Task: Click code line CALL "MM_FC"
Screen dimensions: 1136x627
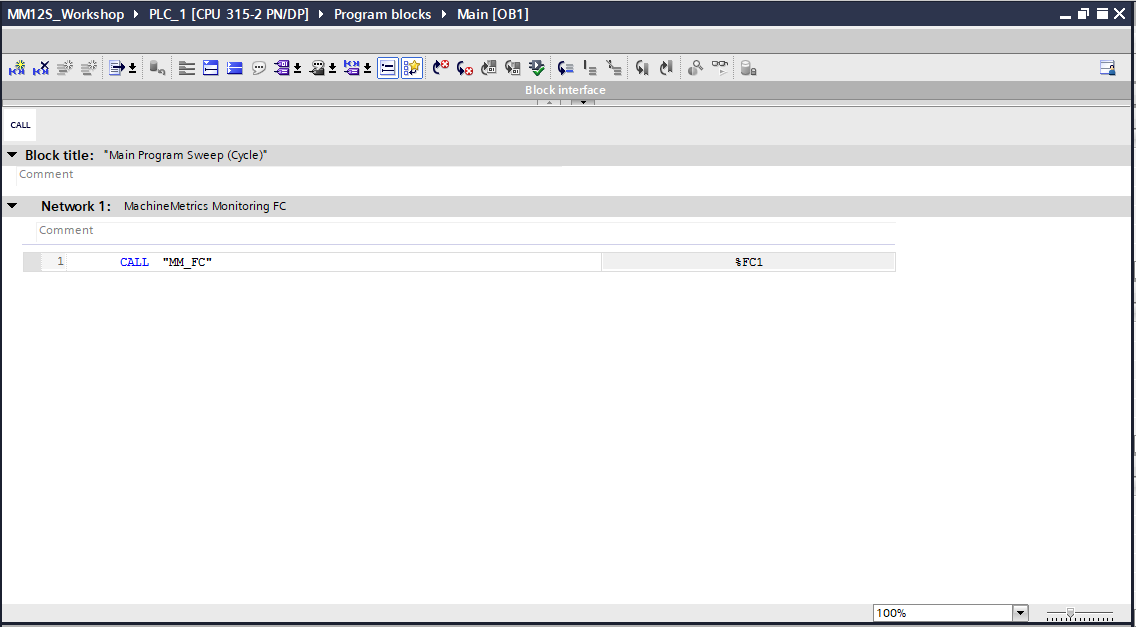Action: [166, 262]
